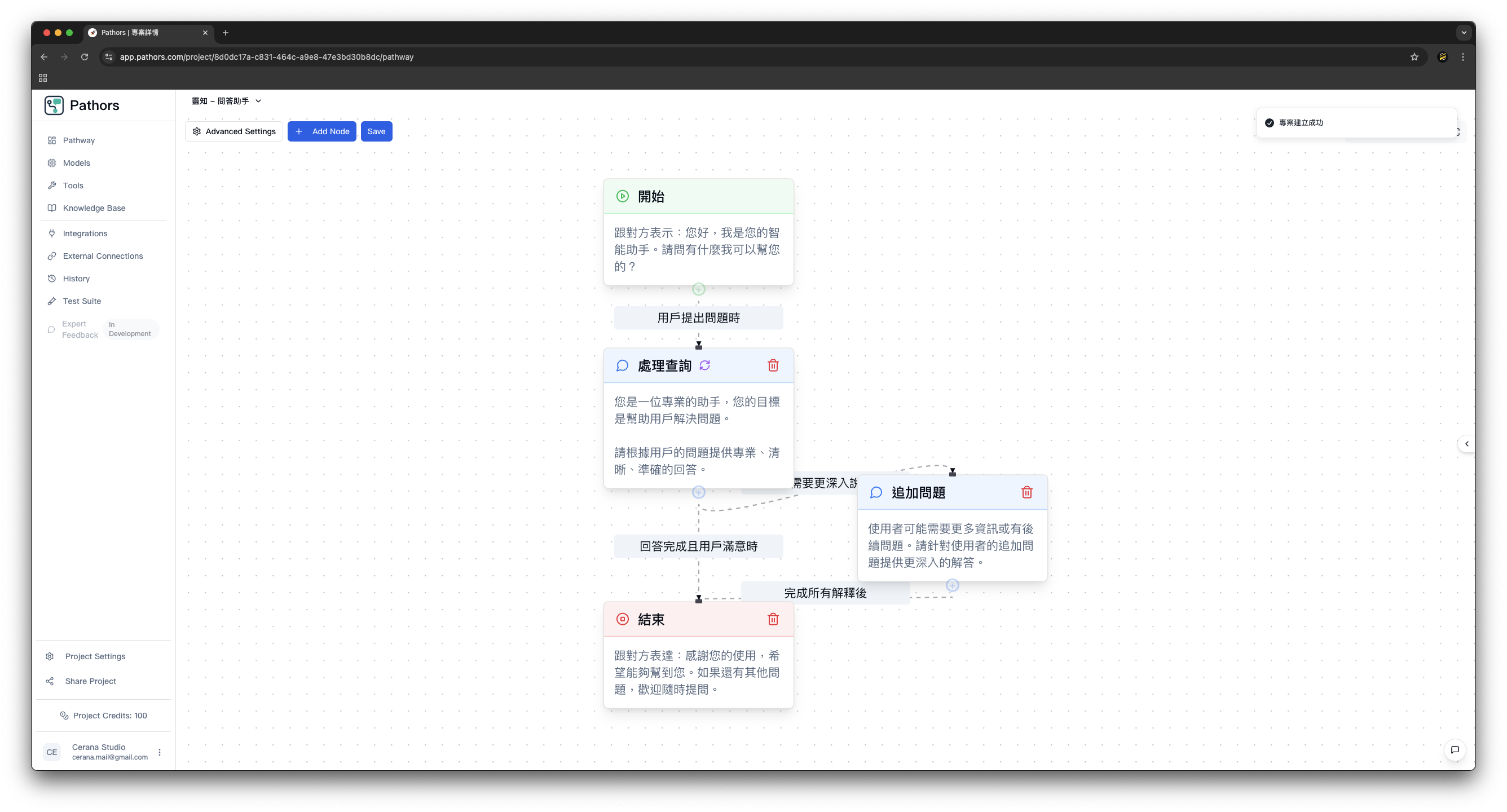
Task: Click the Save button
Action: [376, 131]
